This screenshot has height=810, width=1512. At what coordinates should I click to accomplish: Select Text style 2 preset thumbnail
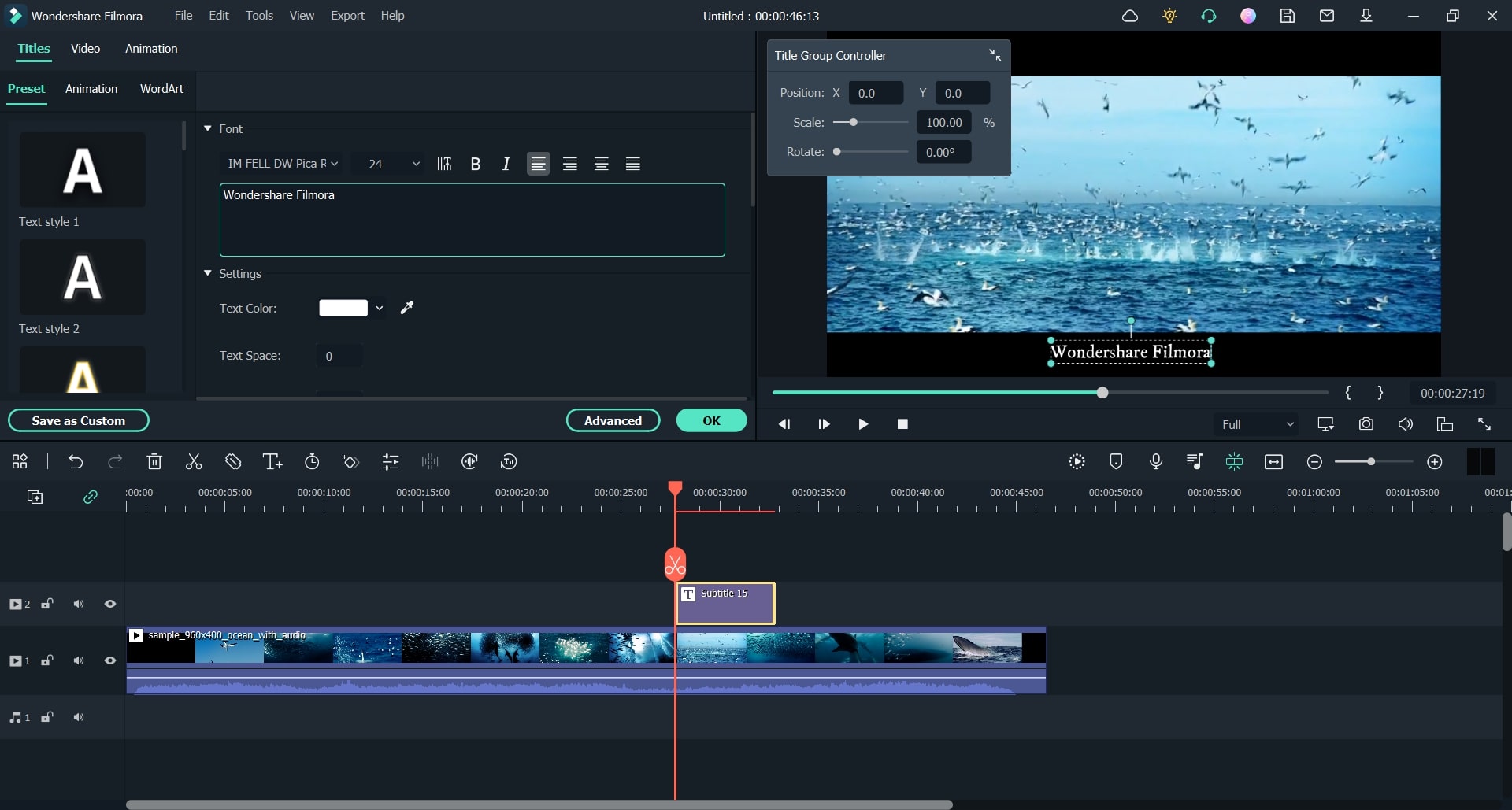(83, 277)
